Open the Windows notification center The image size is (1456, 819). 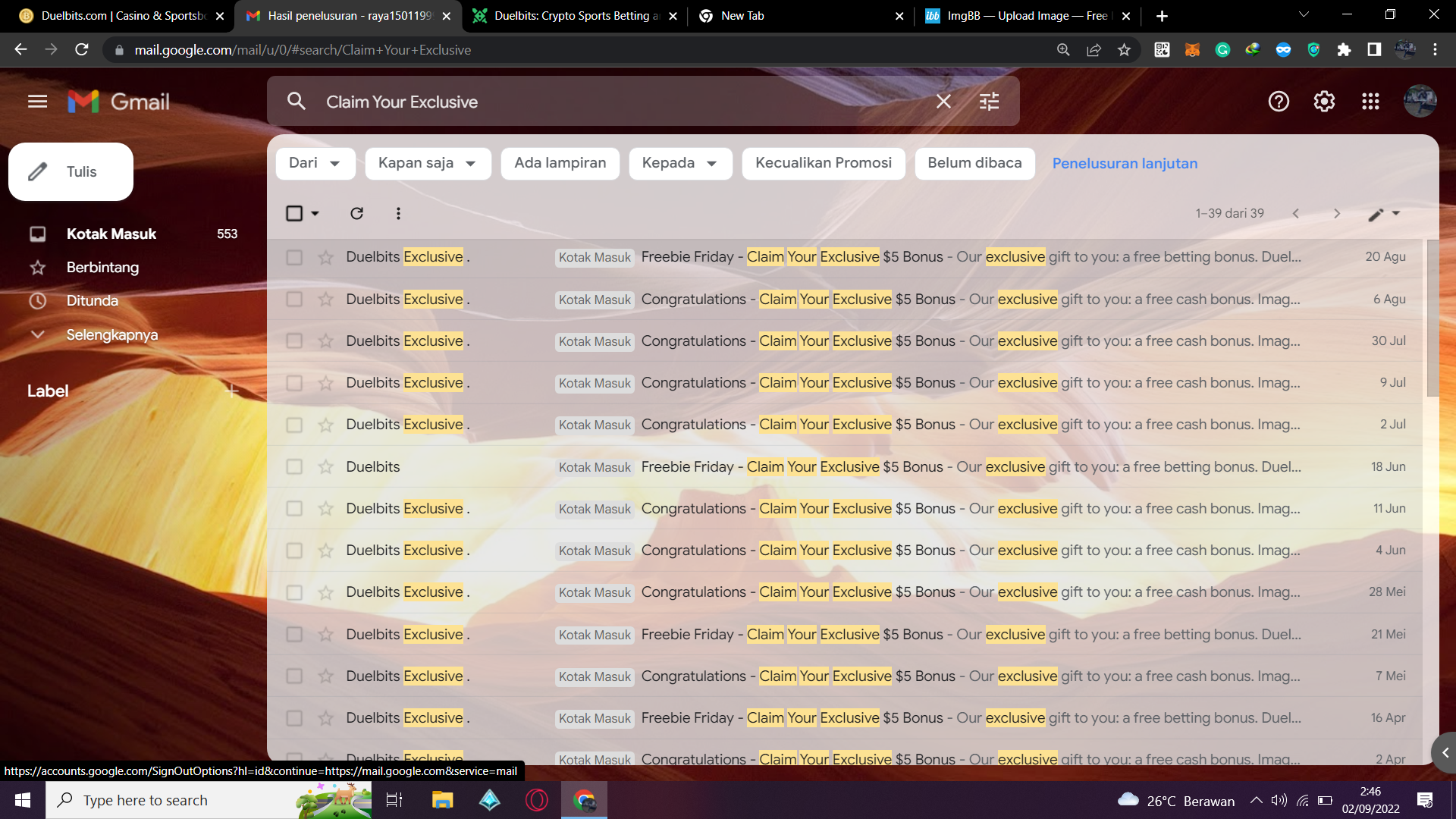[1425, 800]
